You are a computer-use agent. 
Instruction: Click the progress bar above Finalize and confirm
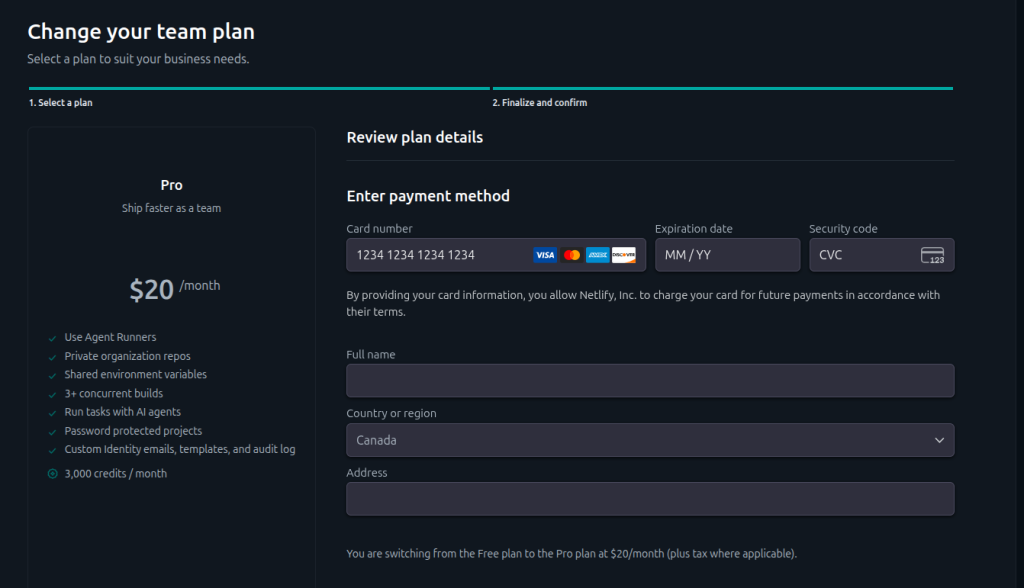tap(723, 88)
